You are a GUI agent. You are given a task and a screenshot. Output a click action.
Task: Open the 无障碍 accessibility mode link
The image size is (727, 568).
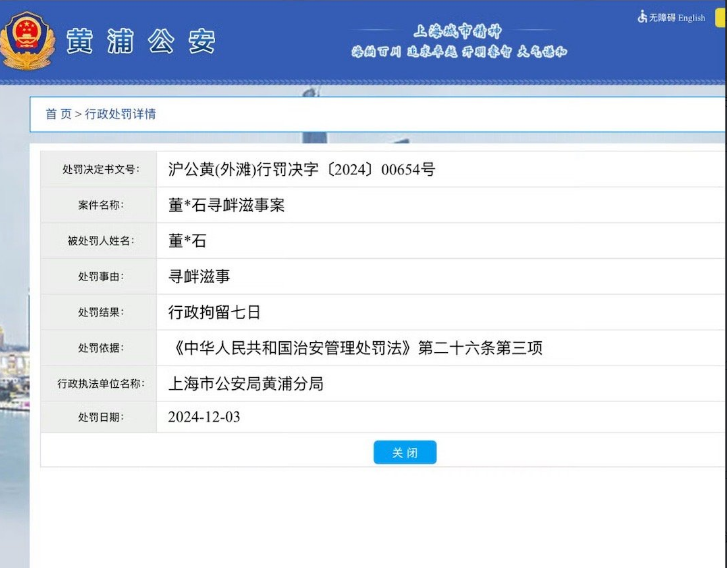tap(662, 18)
